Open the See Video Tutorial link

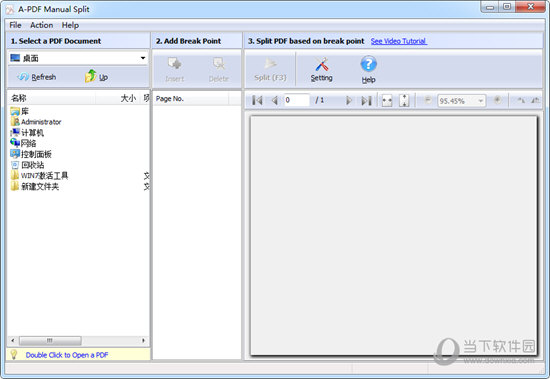pos(398,41)
